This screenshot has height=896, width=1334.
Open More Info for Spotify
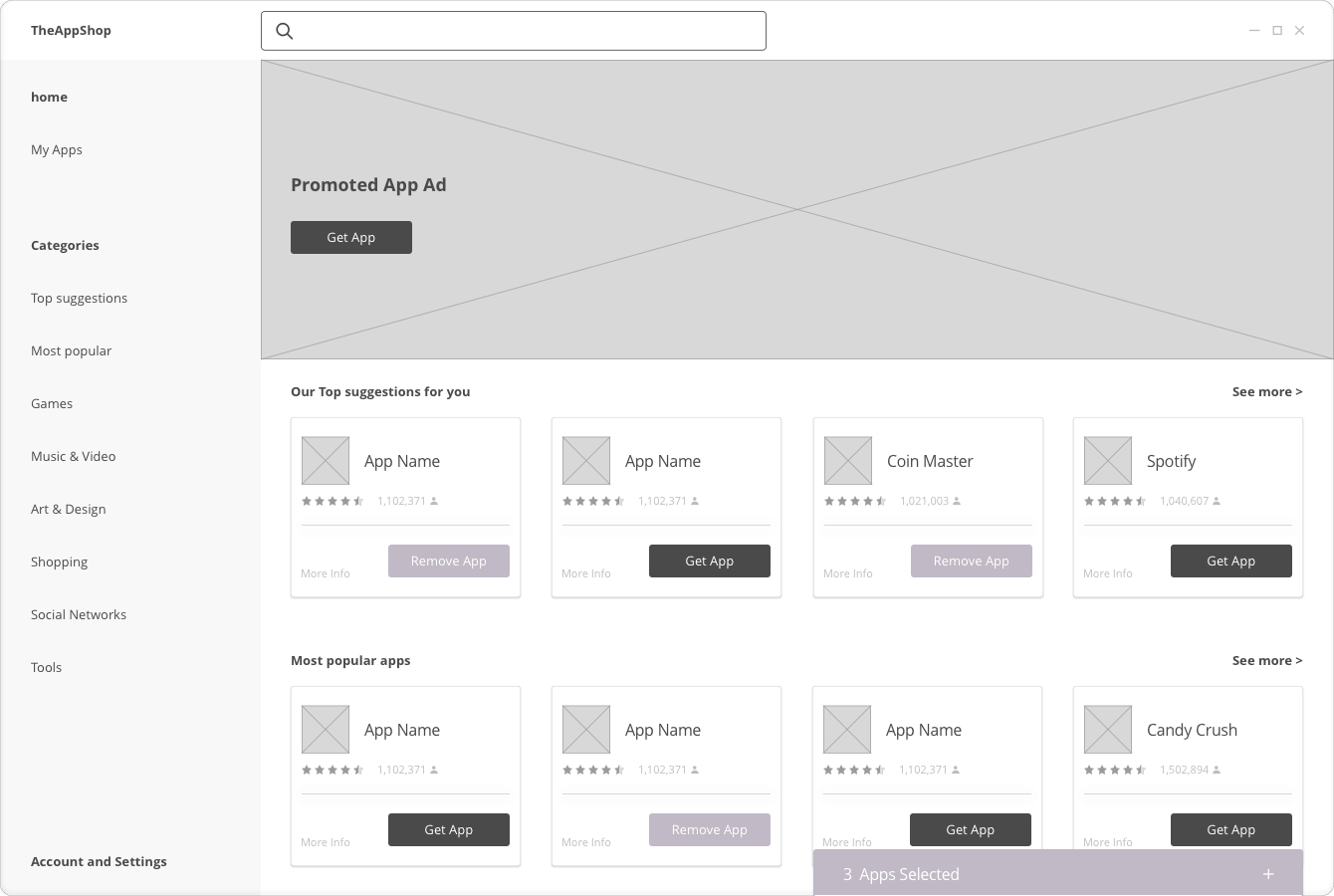[x=1107, y=573]
